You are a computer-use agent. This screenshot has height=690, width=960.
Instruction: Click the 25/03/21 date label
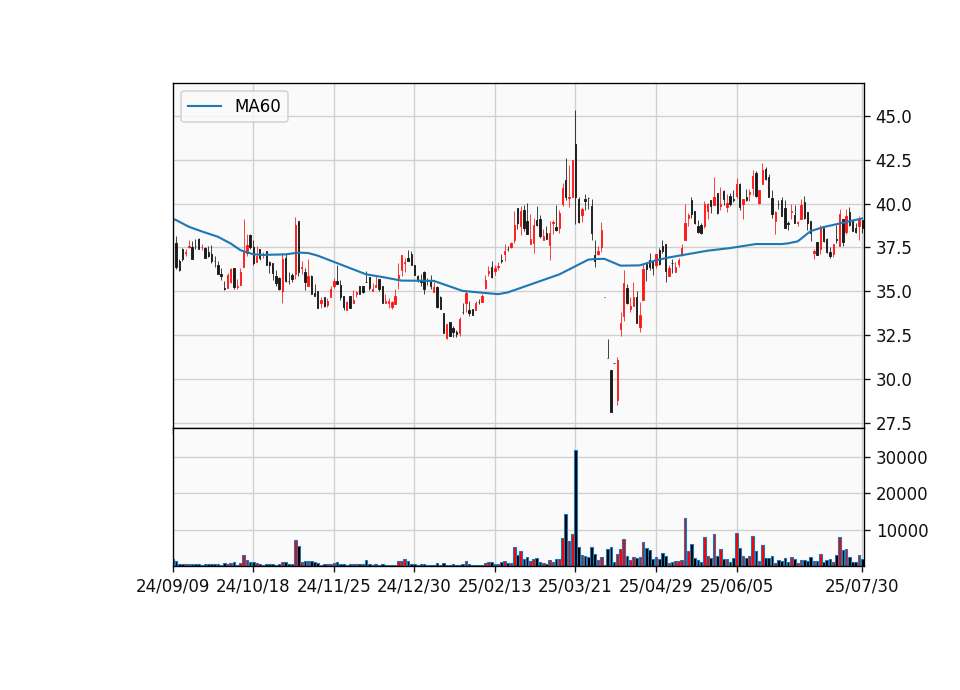[x=575, y=586]
